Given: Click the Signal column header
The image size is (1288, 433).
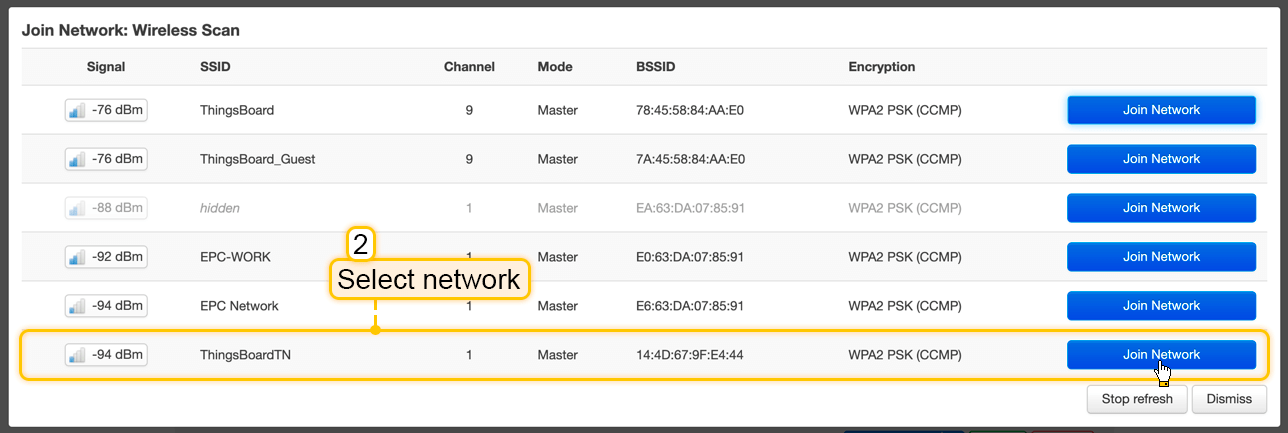Looking at the screenshot, I should click(106, 67).
